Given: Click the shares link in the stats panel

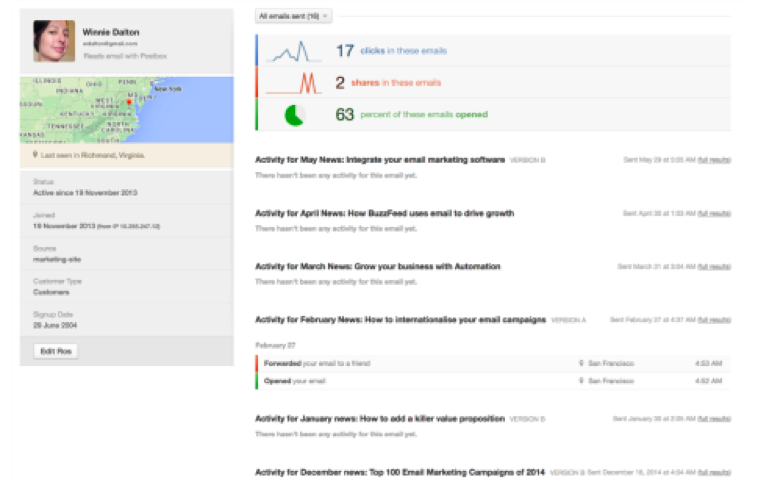Looking at the screenshot, I should [364, 83].
